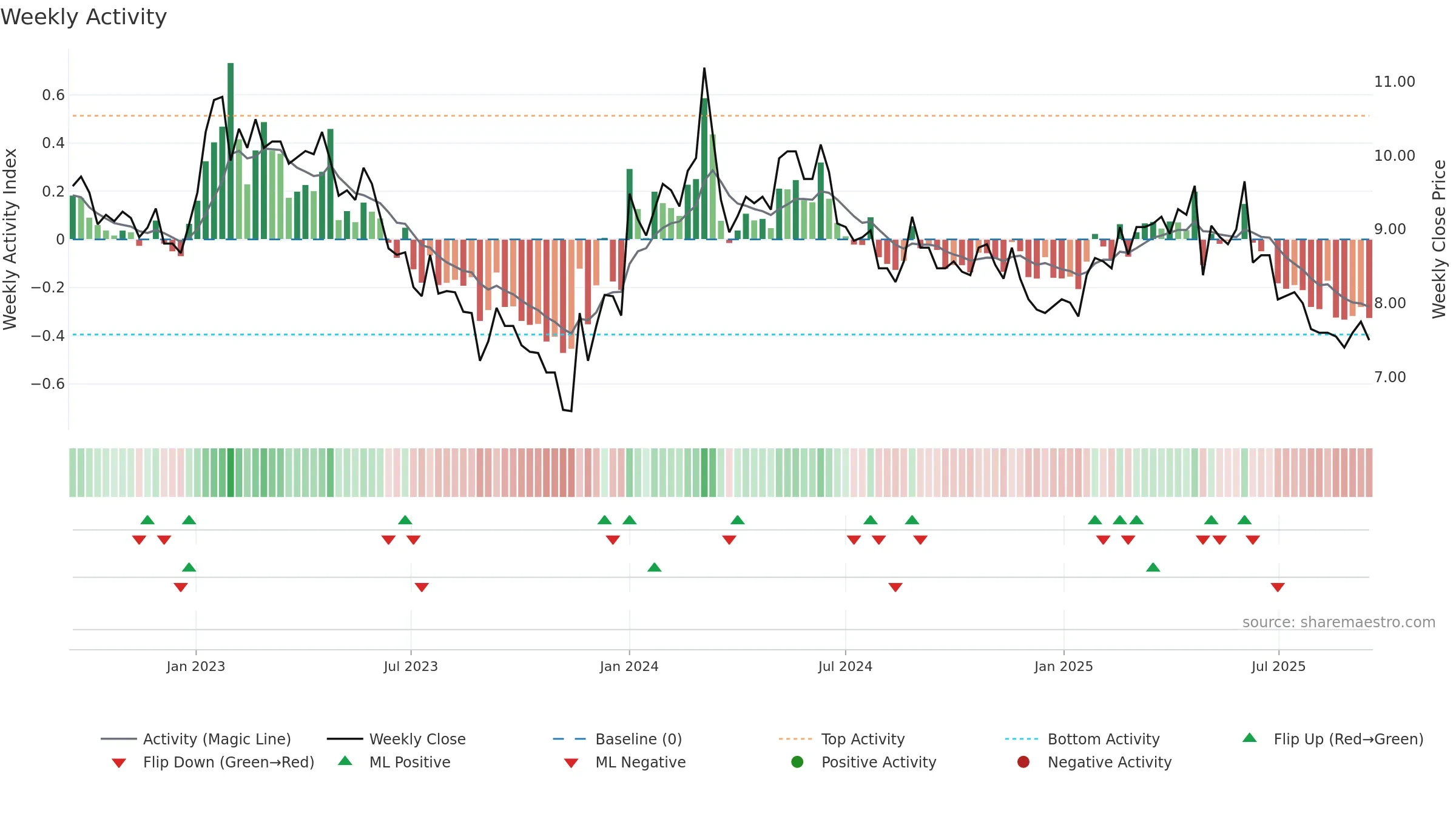
Task: Click the ML Negative triangle before Jul 2025
Action: [x=1278, y=587]
